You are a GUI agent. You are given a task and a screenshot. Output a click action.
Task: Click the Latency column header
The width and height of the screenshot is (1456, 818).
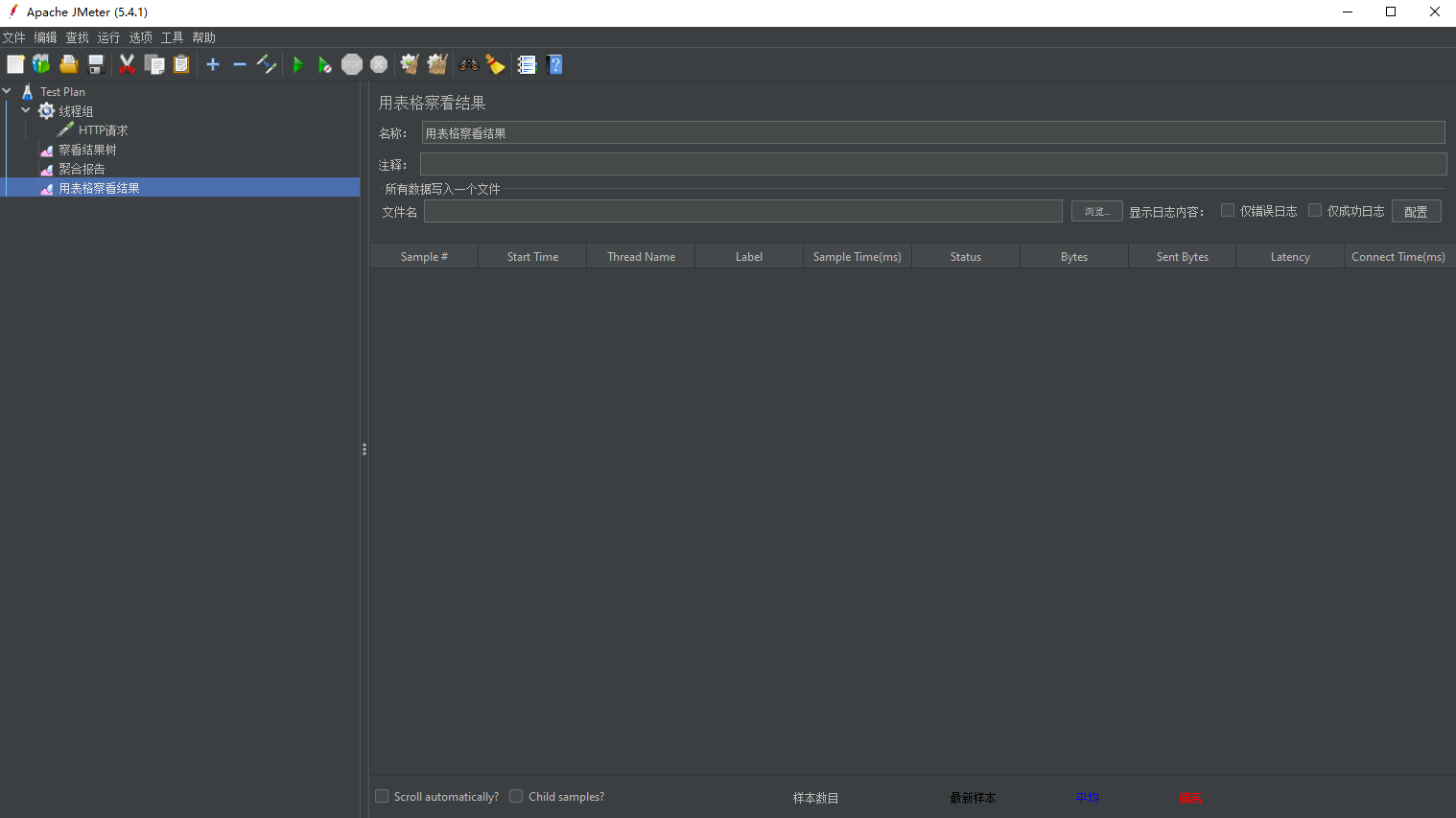(x=1290, y=256)
